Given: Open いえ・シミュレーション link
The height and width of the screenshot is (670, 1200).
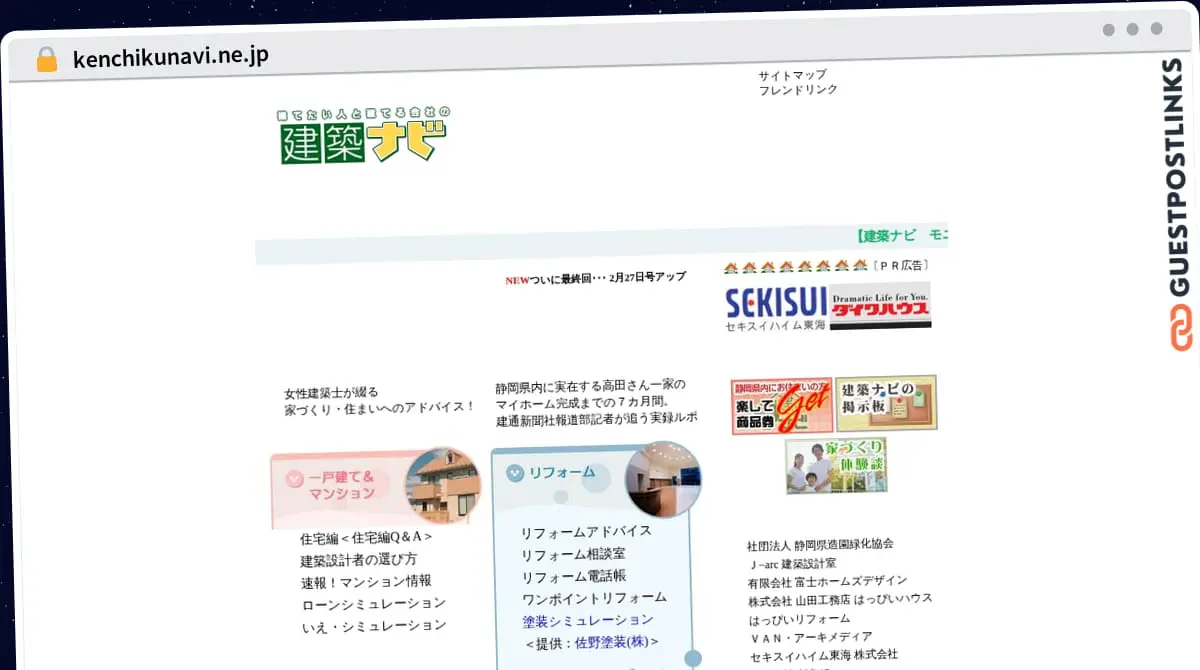Looking at the screenshot, I should (373, 626).
